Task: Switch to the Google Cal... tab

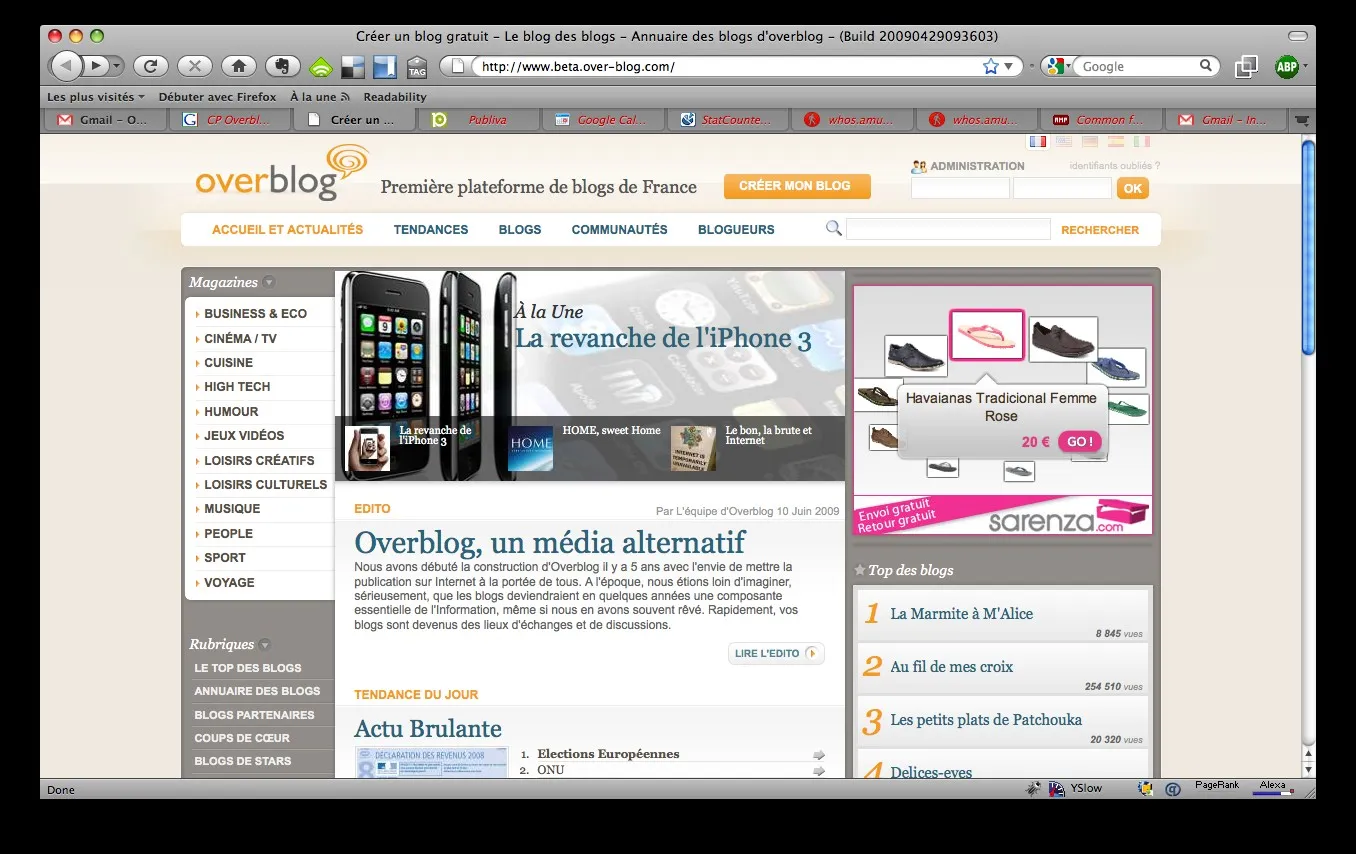Action: coord(603,120)
